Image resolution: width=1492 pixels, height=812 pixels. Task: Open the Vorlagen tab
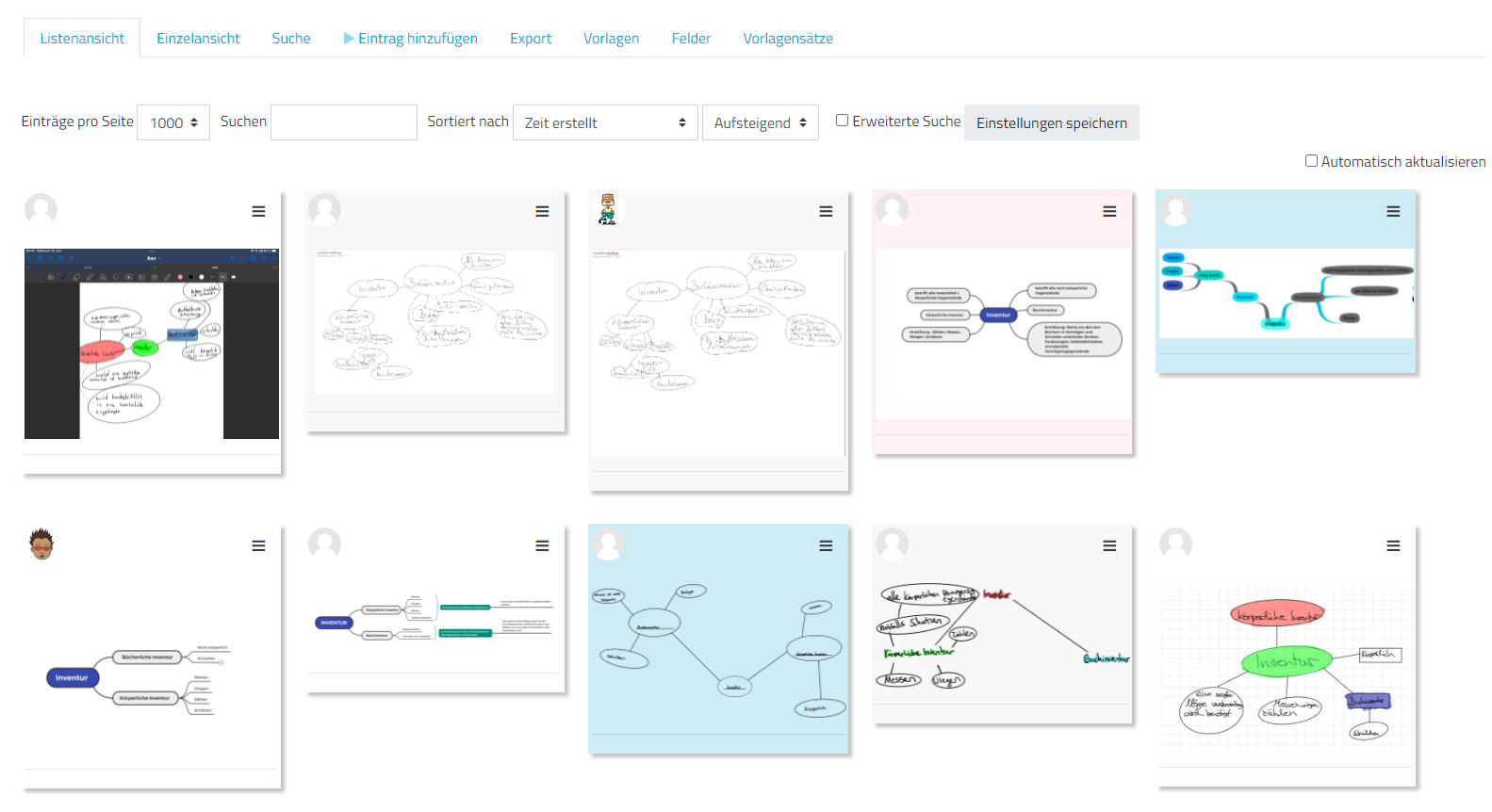tap(611, 39)
